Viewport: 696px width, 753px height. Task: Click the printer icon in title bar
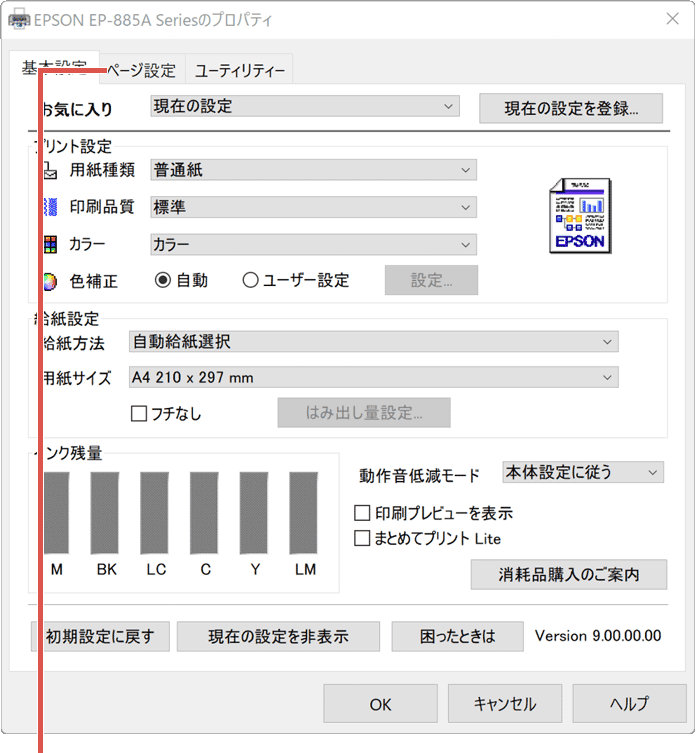coord(19,20)
